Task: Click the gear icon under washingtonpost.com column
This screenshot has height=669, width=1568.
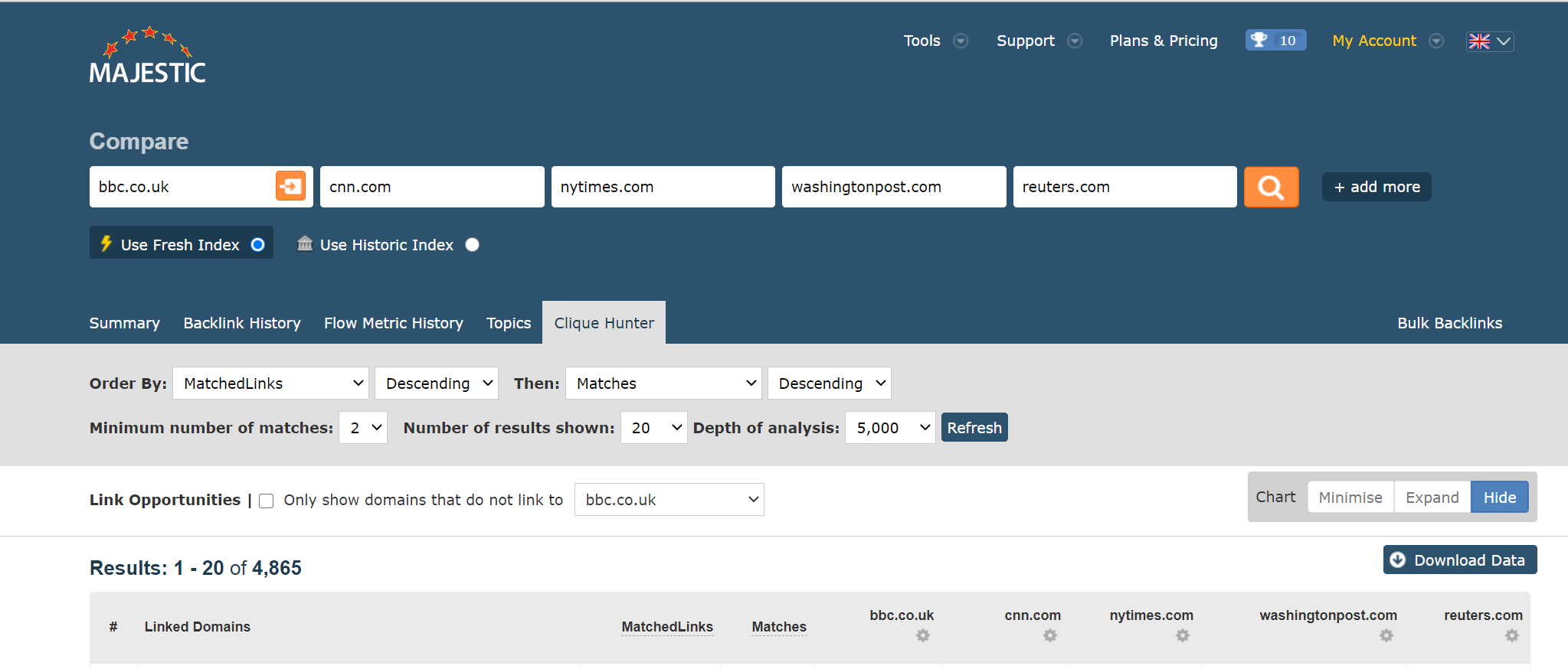Action: 1386,635
